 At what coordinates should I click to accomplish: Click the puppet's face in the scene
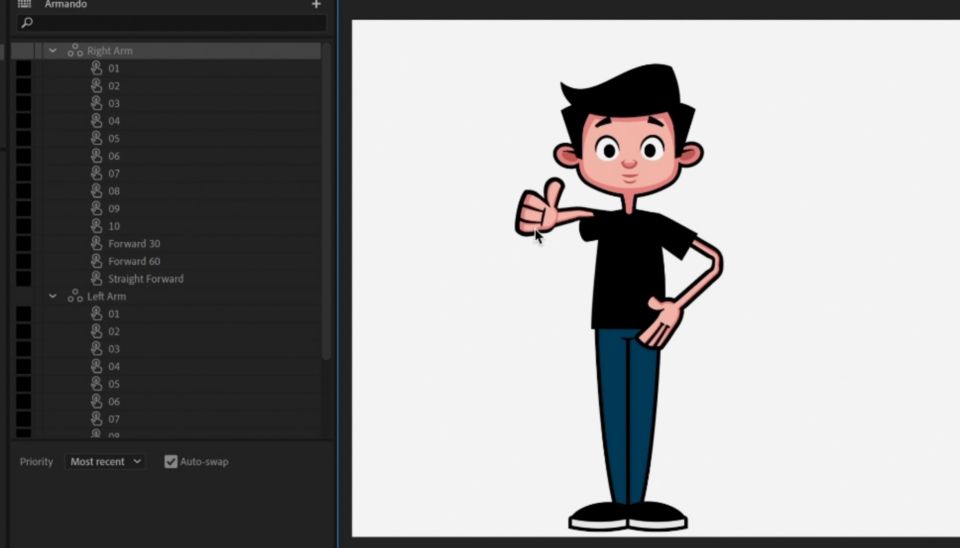[x=629, y=153]
